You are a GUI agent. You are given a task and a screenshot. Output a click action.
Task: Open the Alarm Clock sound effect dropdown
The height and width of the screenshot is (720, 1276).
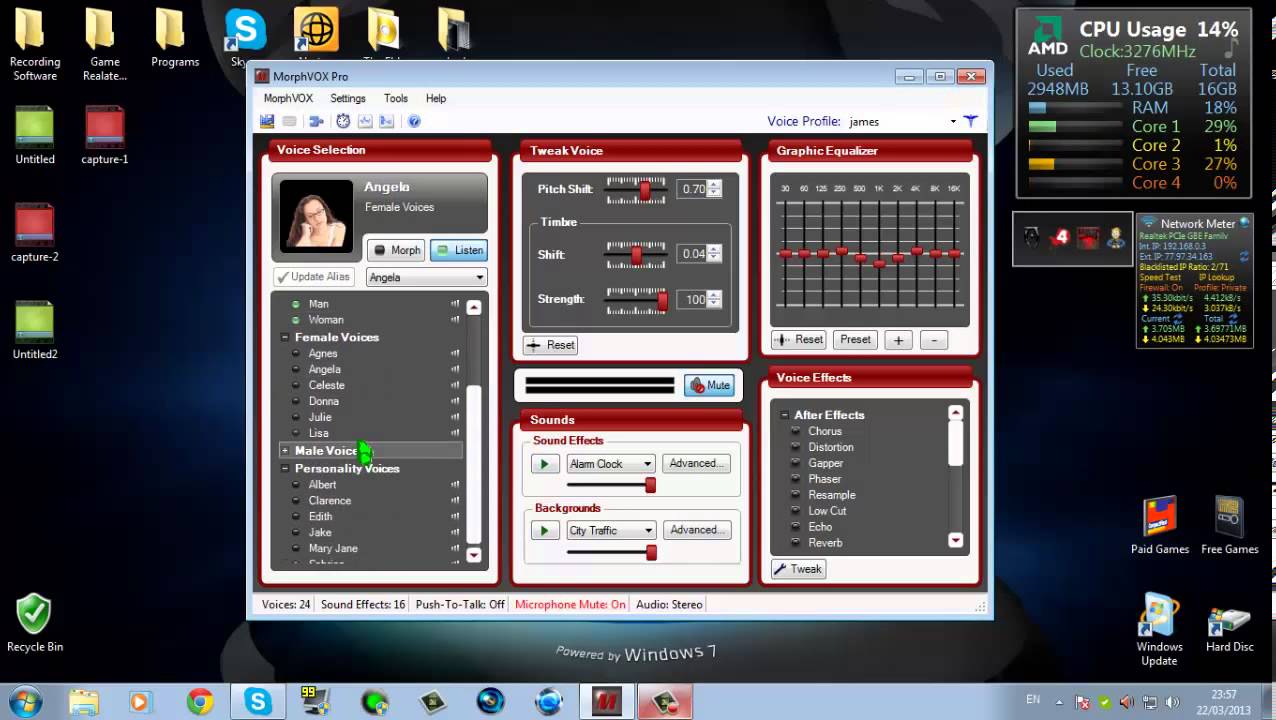pos(610,464)
